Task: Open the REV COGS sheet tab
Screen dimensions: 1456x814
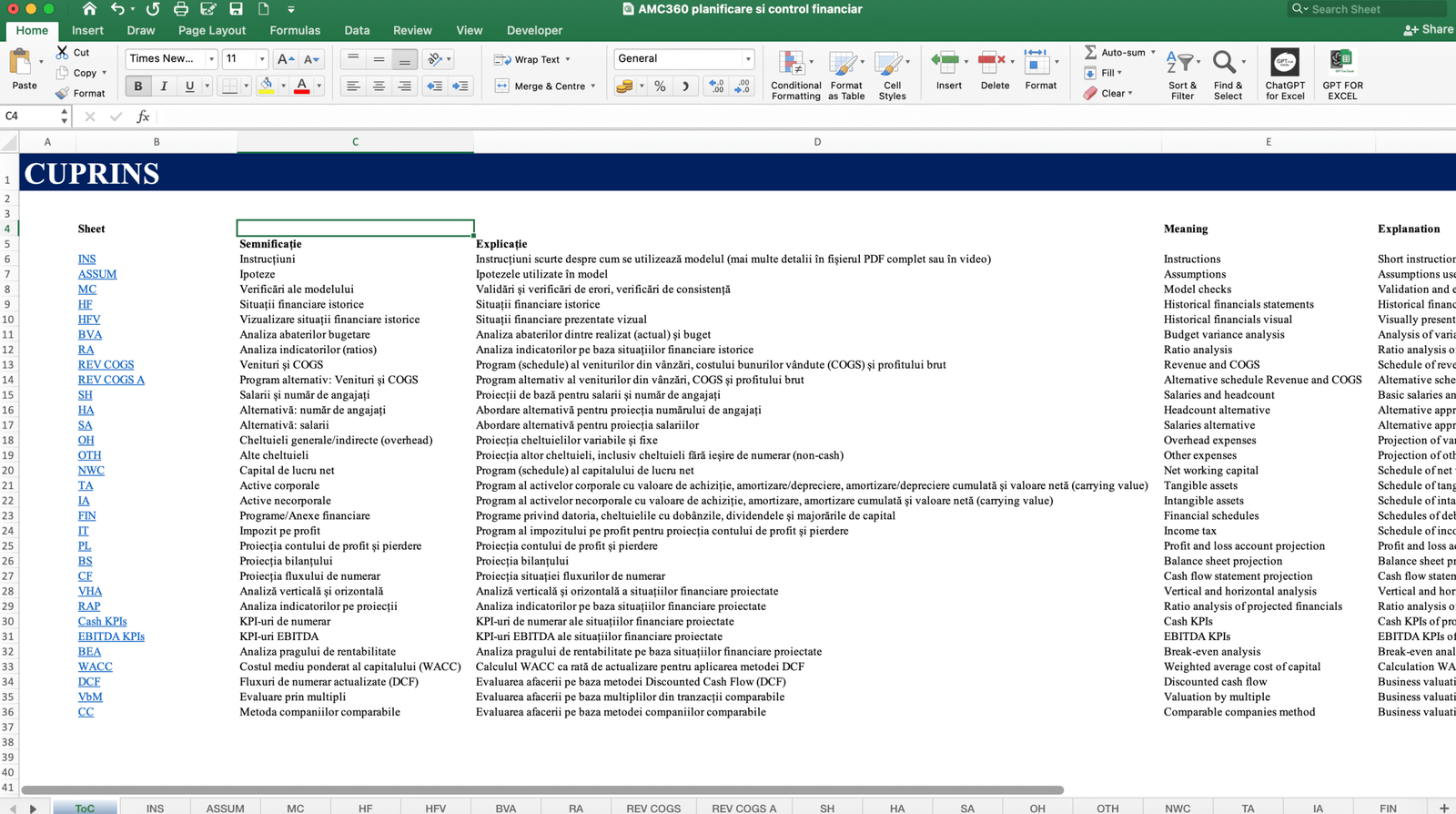Action: tap(652, 808)
